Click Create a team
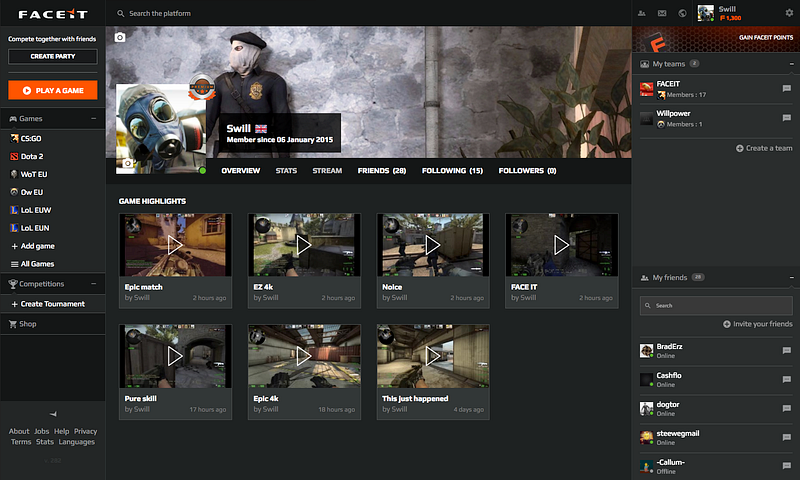Screen dimensions: 800x480 click(x=764, y=148)
